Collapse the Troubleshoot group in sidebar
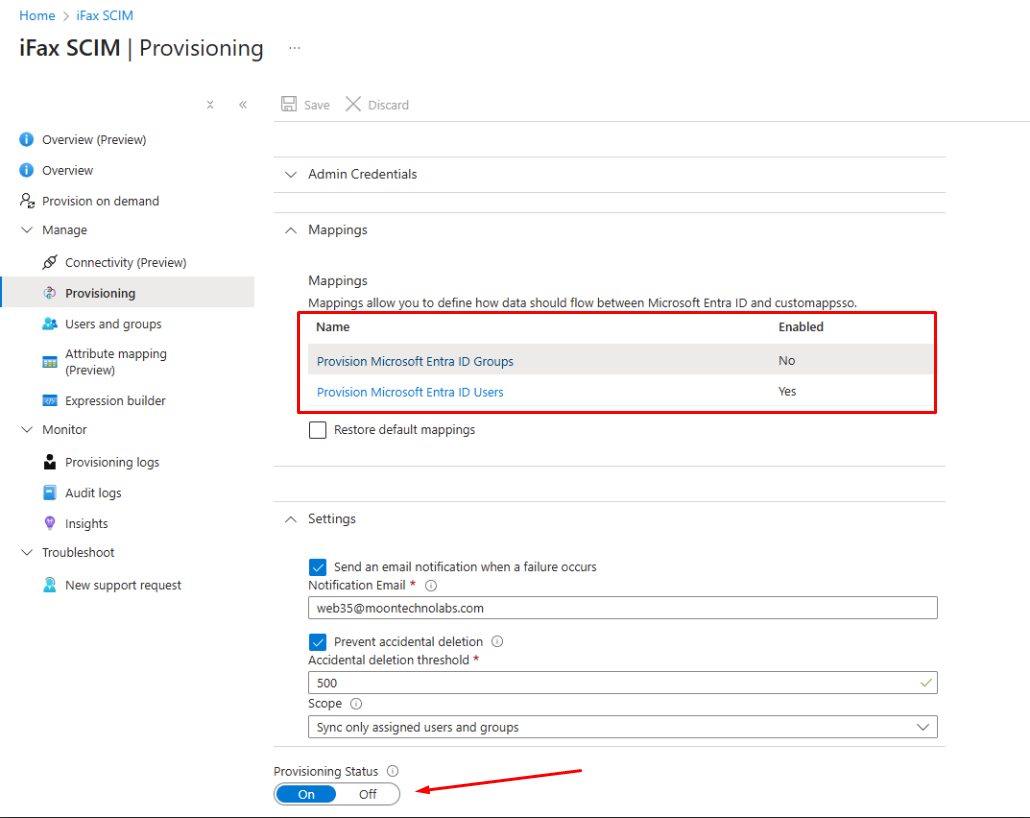 coord(27,553)
